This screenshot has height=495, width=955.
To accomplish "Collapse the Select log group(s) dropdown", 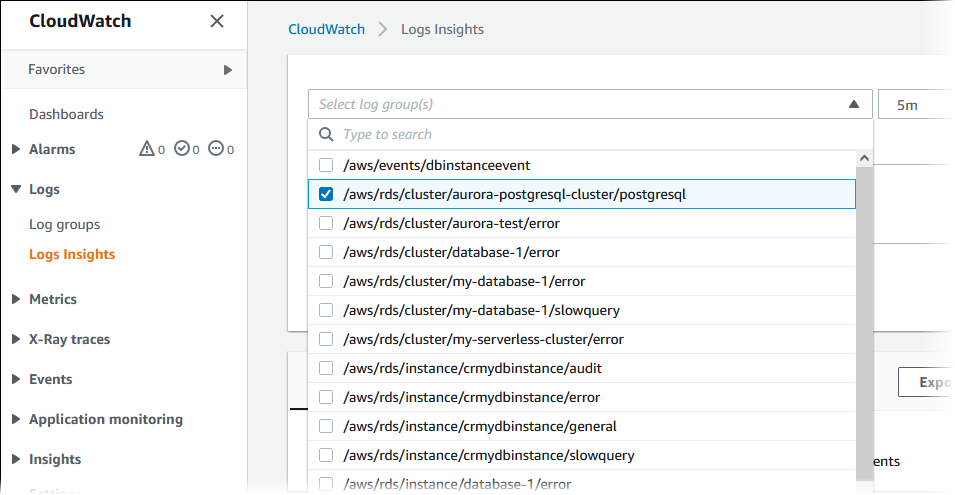I will 853,104.
